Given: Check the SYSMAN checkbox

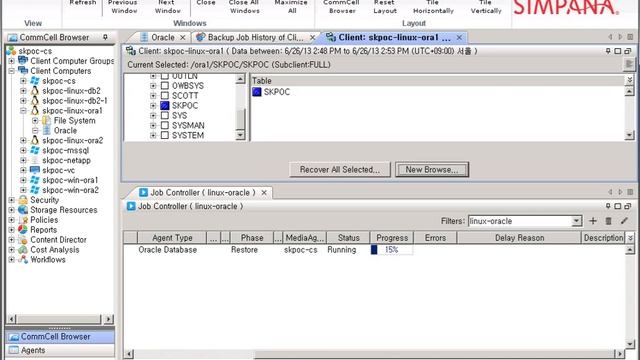Looking at the screenshot, I should pos(165,125).
